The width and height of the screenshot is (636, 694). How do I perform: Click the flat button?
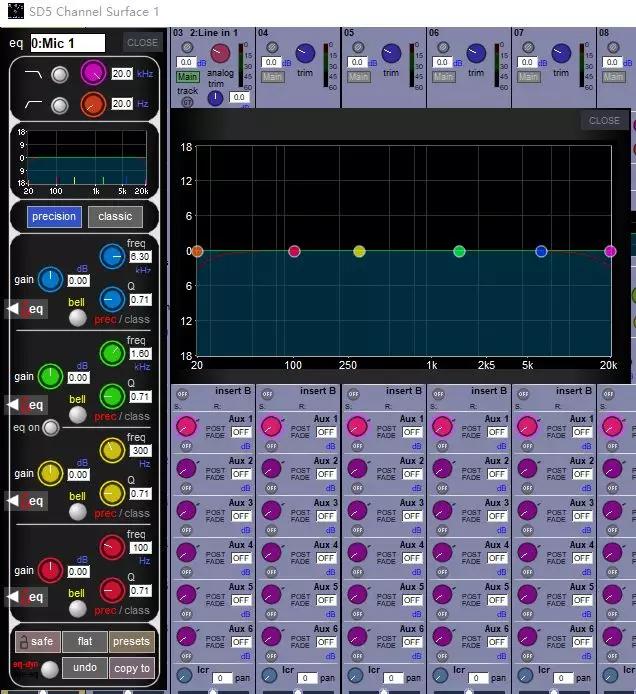pyautogui.click(x=85, y=641)
